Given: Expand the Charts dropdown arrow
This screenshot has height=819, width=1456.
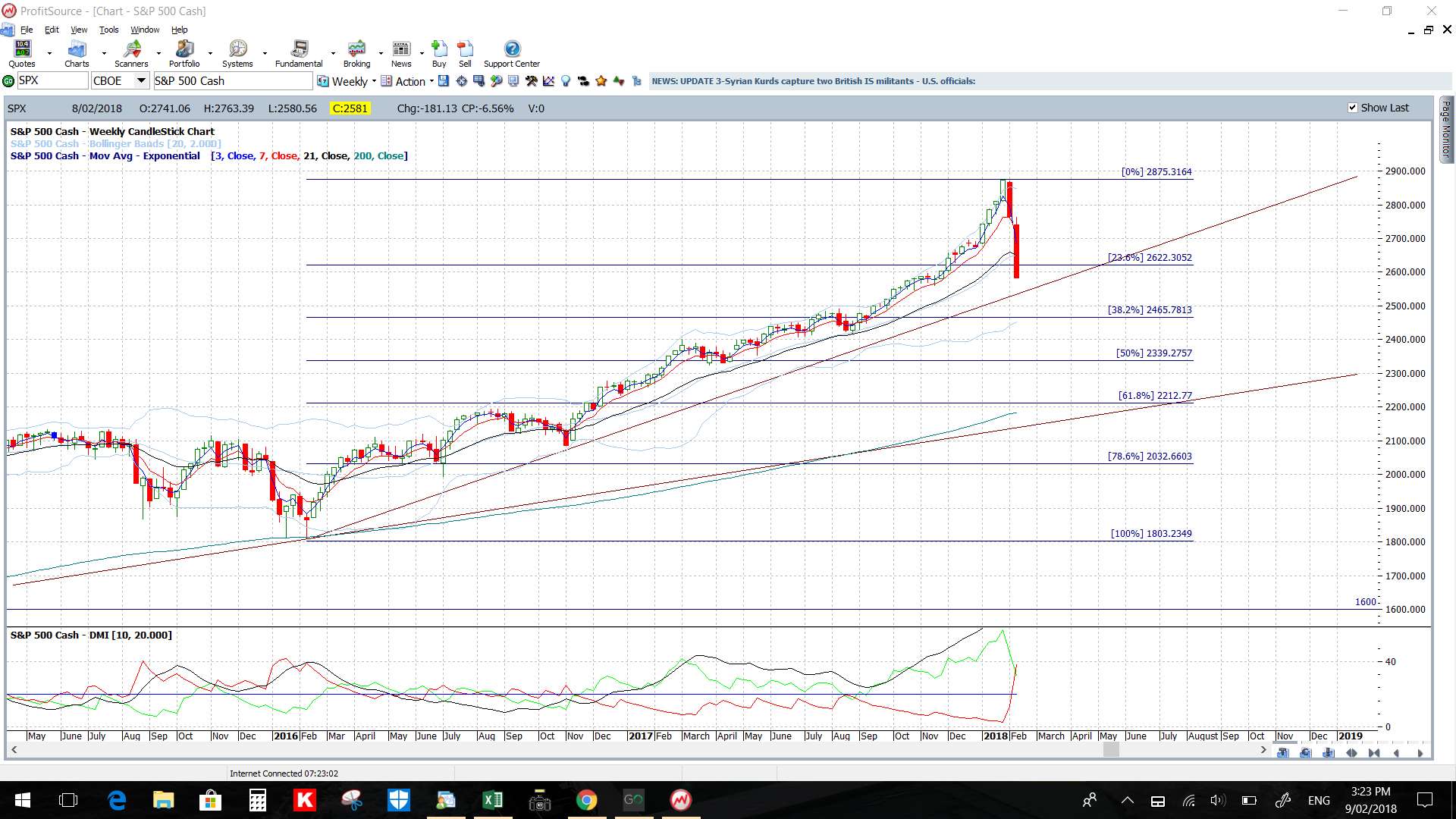Looking at the screenshot, I should (104, 53).
